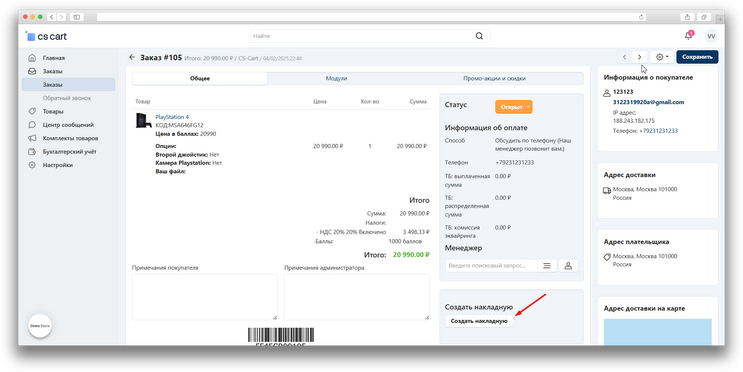
Task: Toggle the browser sidebar button
Action: [76, 17]
